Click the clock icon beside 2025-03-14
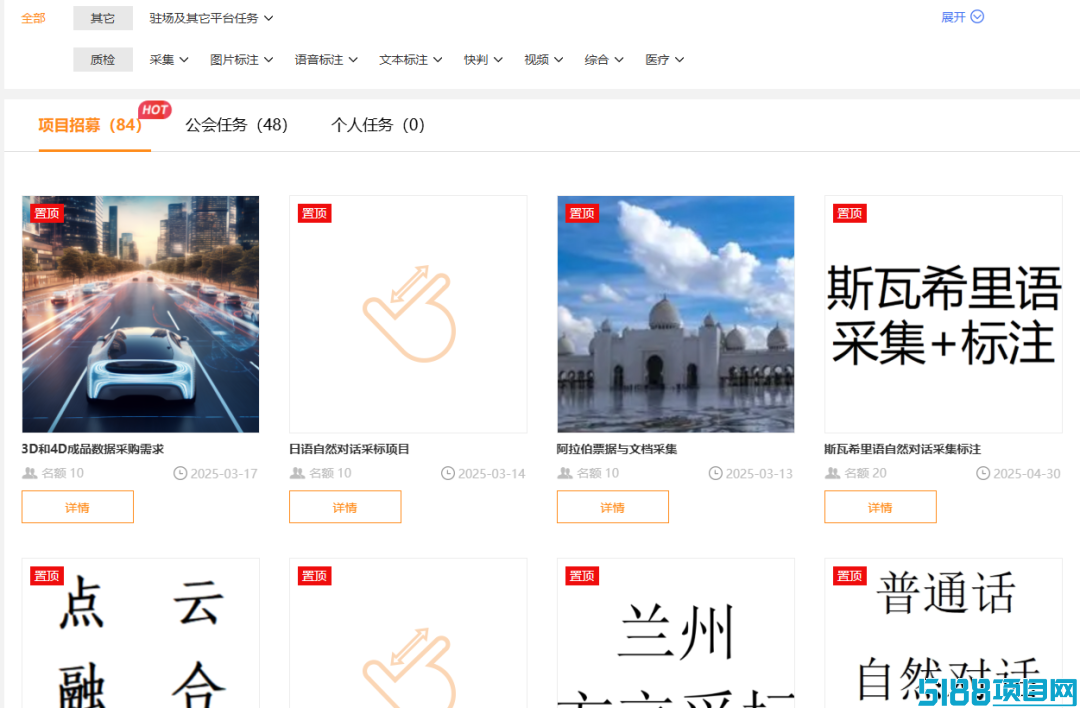1080x708 pixels. [448, 473]
